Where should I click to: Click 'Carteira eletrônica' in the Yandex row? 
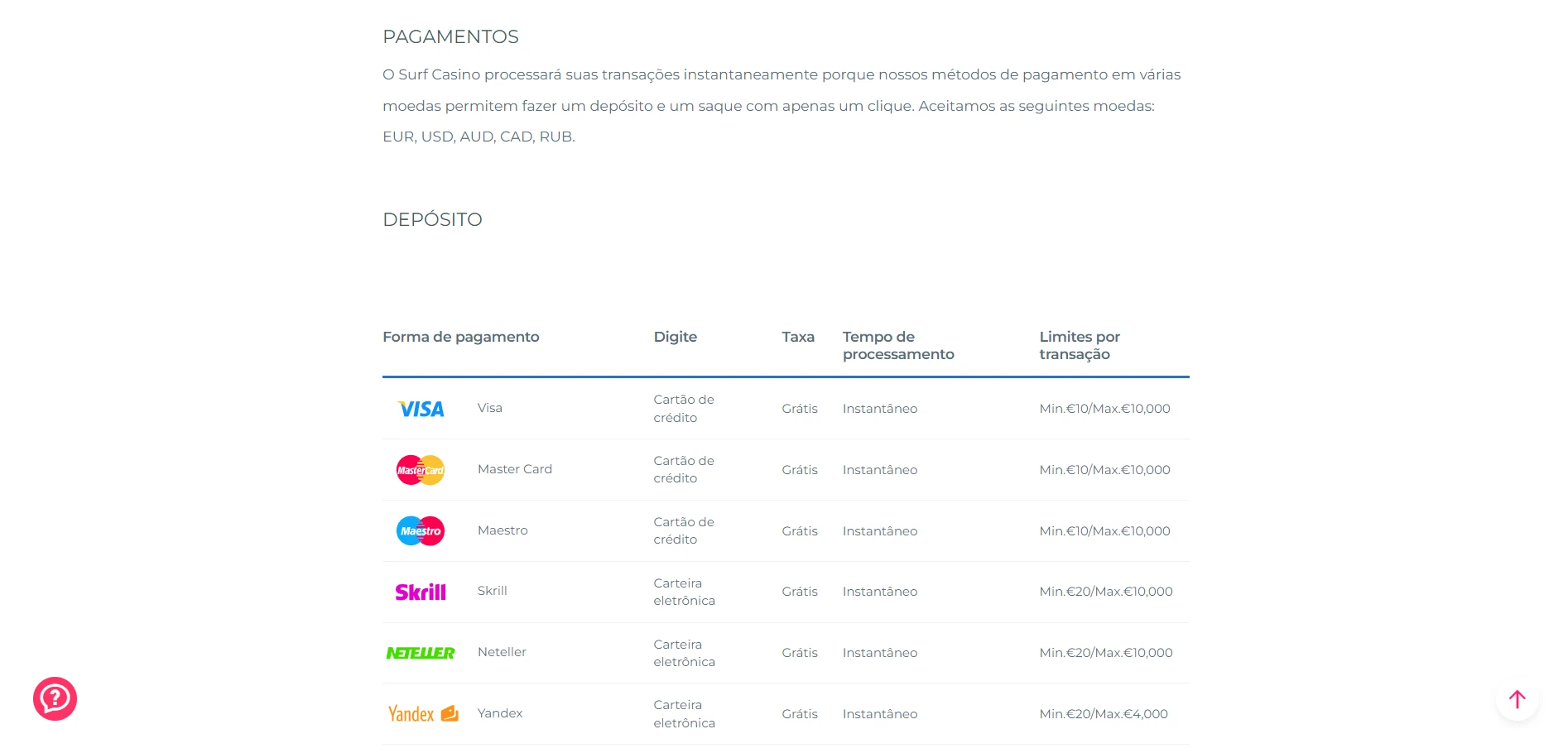pos(685,714)
